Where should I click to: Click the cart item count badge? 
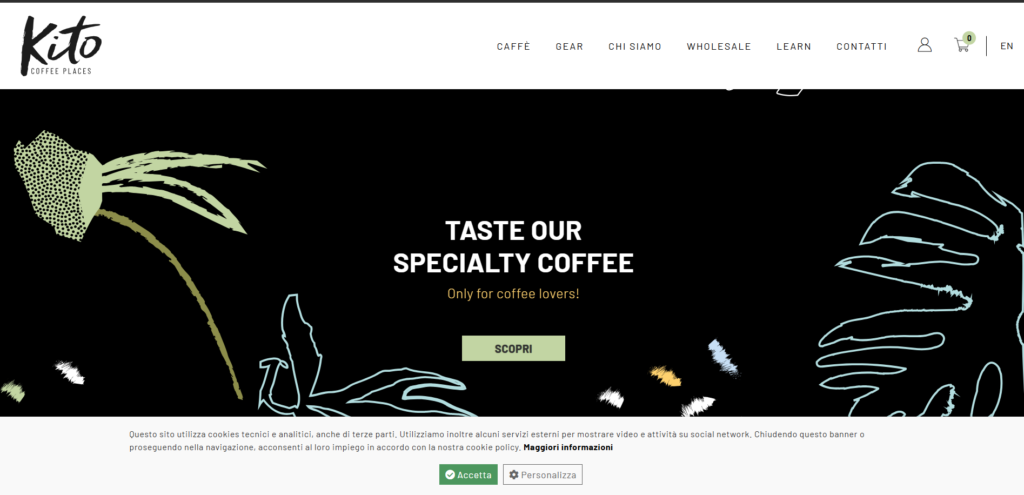[x=969, y=38]
